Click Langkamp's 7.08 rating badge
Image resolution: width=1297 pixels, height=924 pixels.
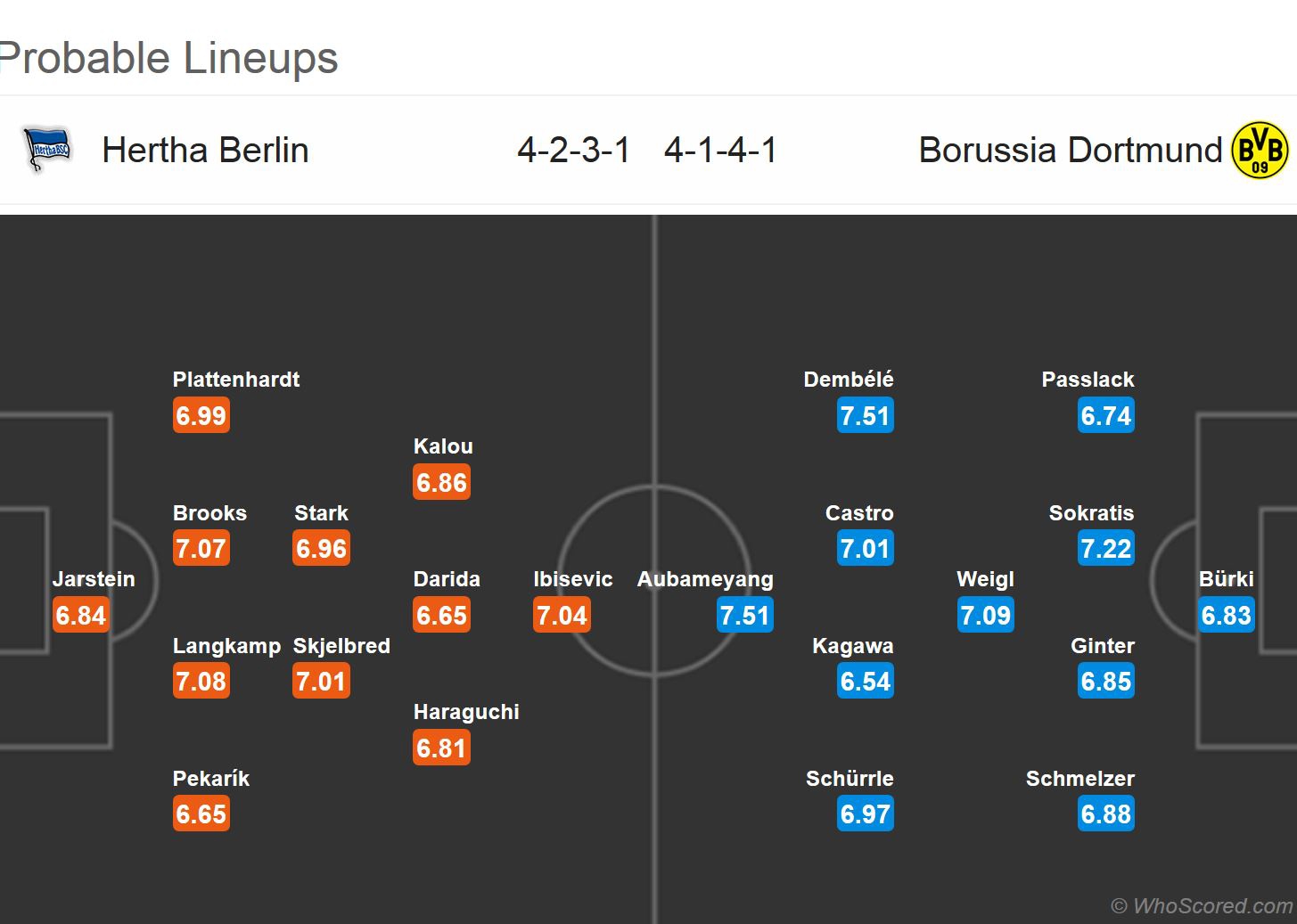tap(201, 682)
